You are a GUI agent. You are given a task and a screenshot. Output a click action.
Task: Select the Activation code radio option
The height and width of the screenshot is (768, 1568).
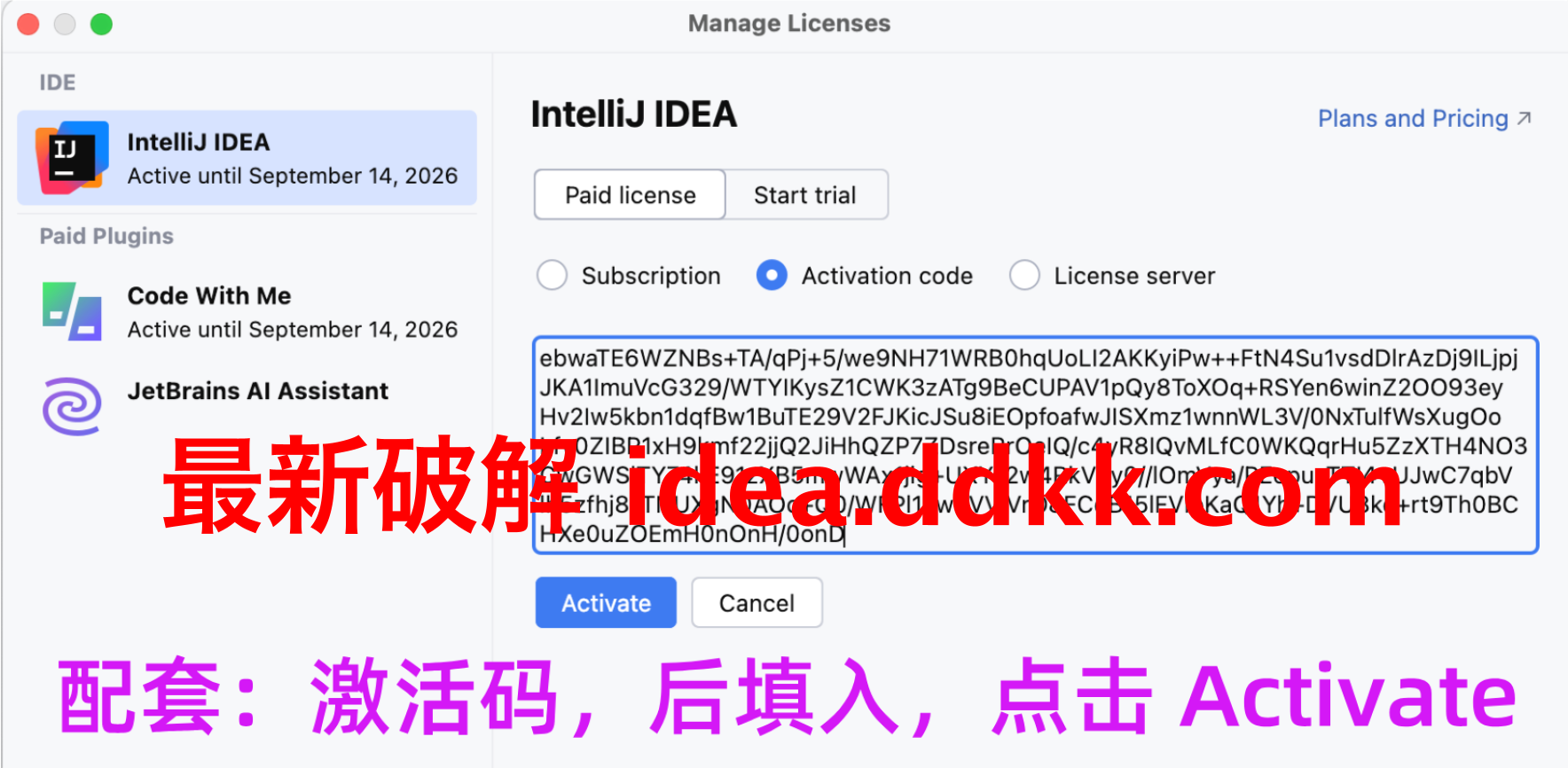[x=772, y=276]
